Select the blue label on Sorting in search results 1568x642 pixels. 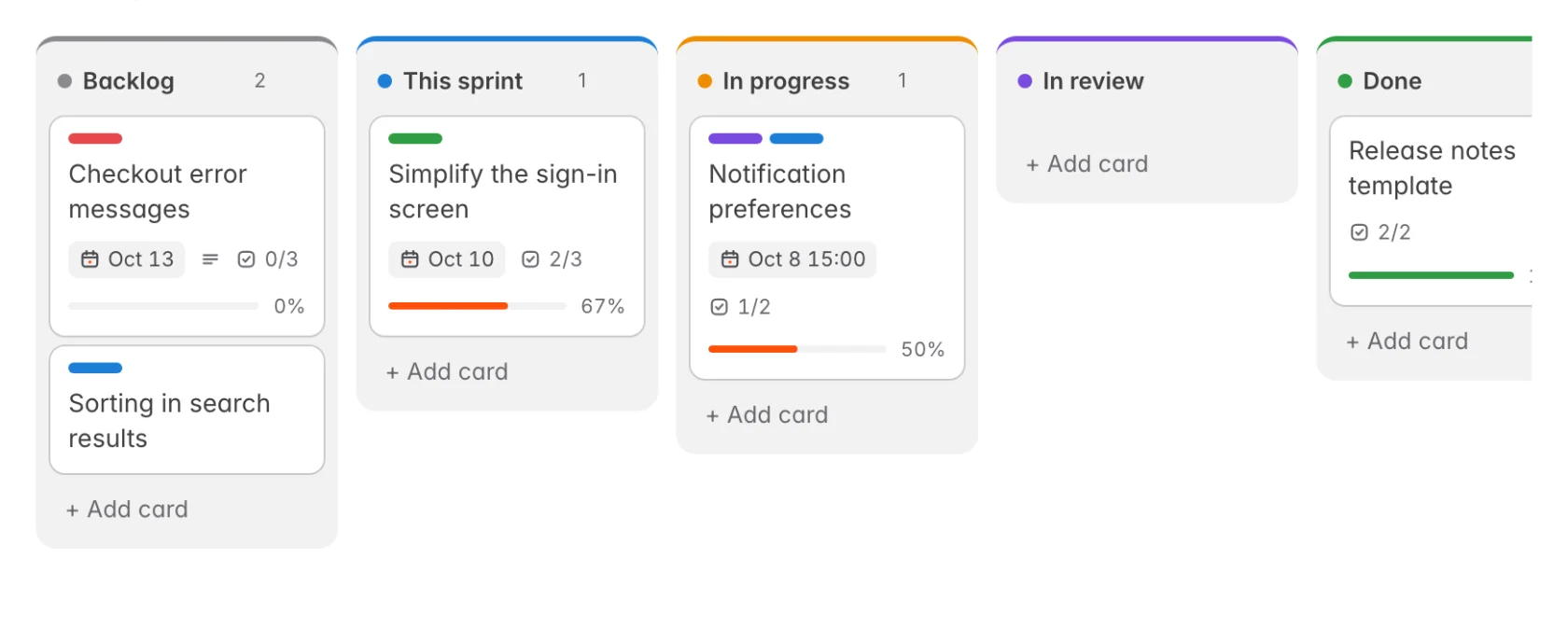(x=95, y=368)
